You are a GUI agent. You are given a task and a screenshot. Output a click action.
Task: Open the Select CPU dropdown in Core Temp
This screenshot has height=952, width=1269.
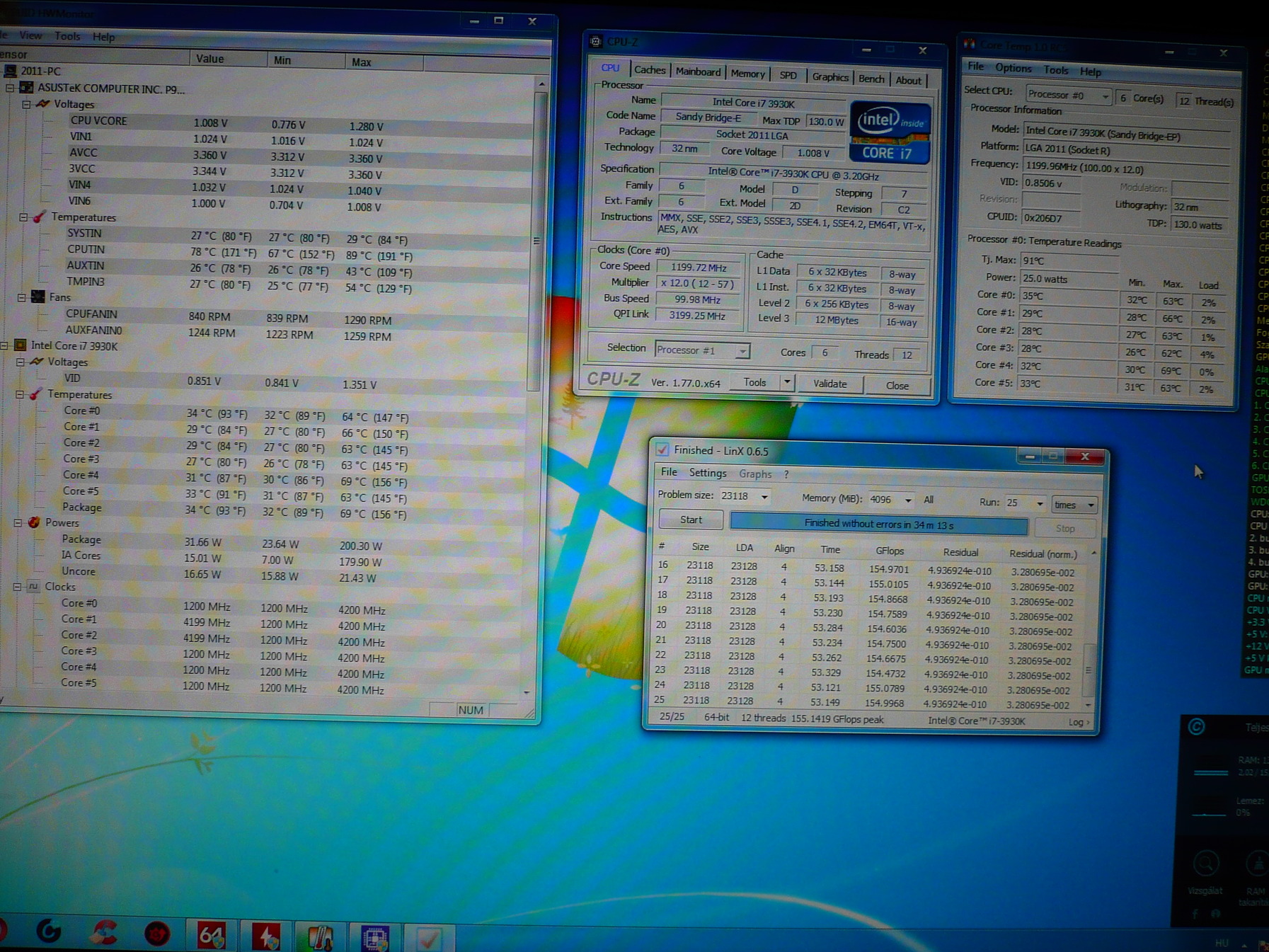(x=1105, y=96)
